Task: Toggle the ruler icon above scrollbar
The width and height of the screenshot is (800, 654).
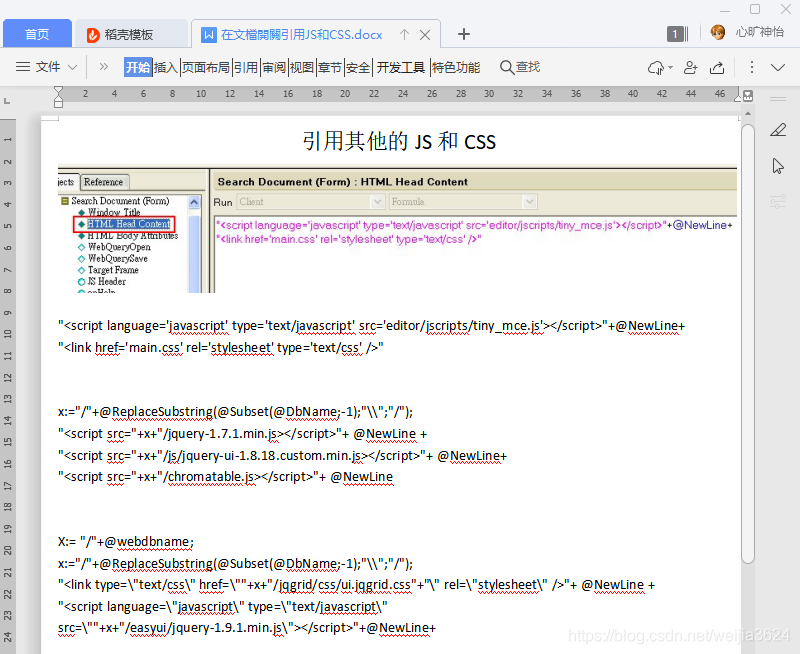Action: 748,95
